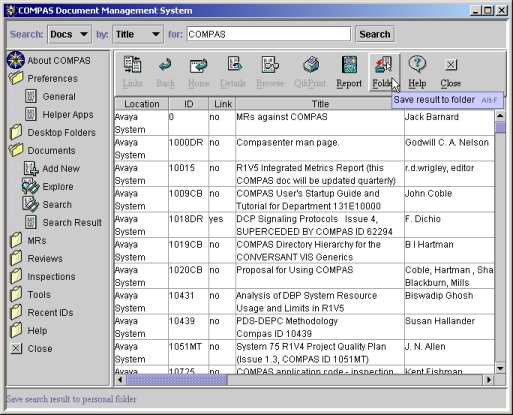Select the System 75 R1V4 Project Quality Plan row
513x415 pixels.
click(x=304, y=353)
